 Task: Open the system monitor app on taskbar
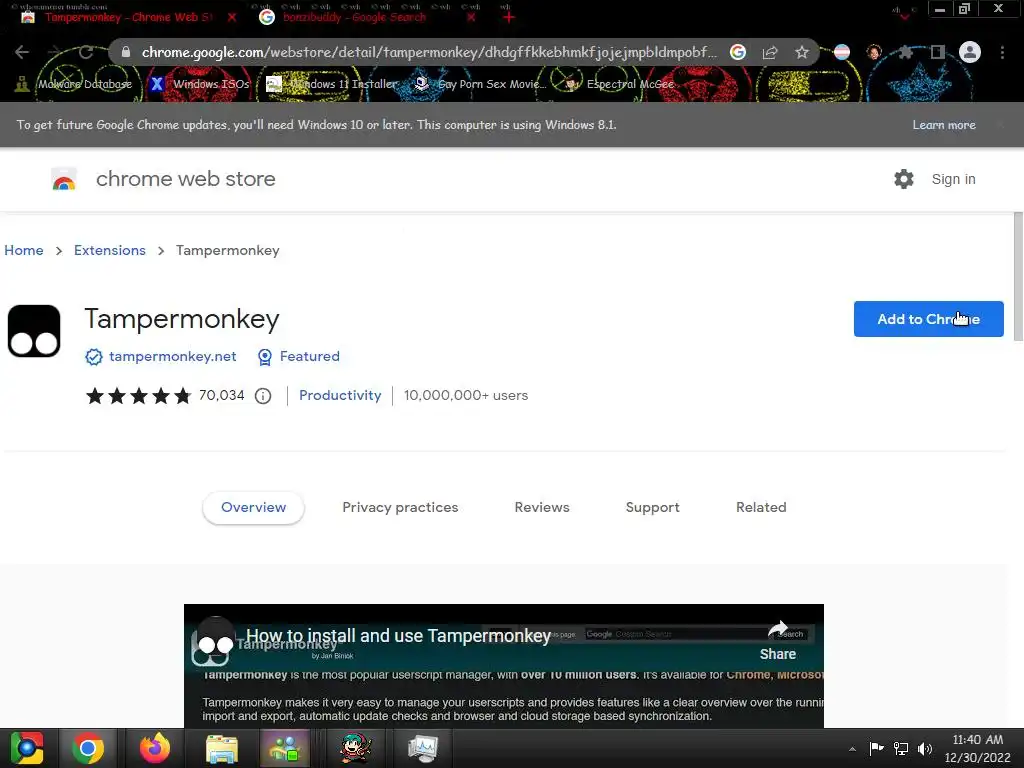pos(423,748)
